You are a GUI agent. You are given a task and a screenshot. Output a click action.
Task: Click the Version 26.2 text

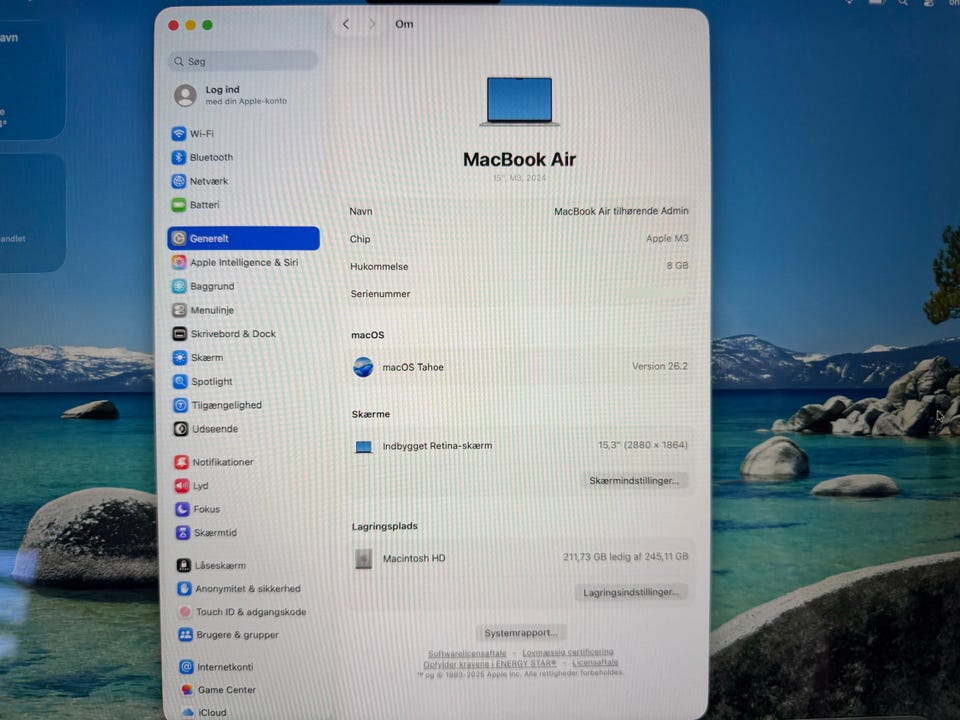pyautogui.click(x=659, y=366)
